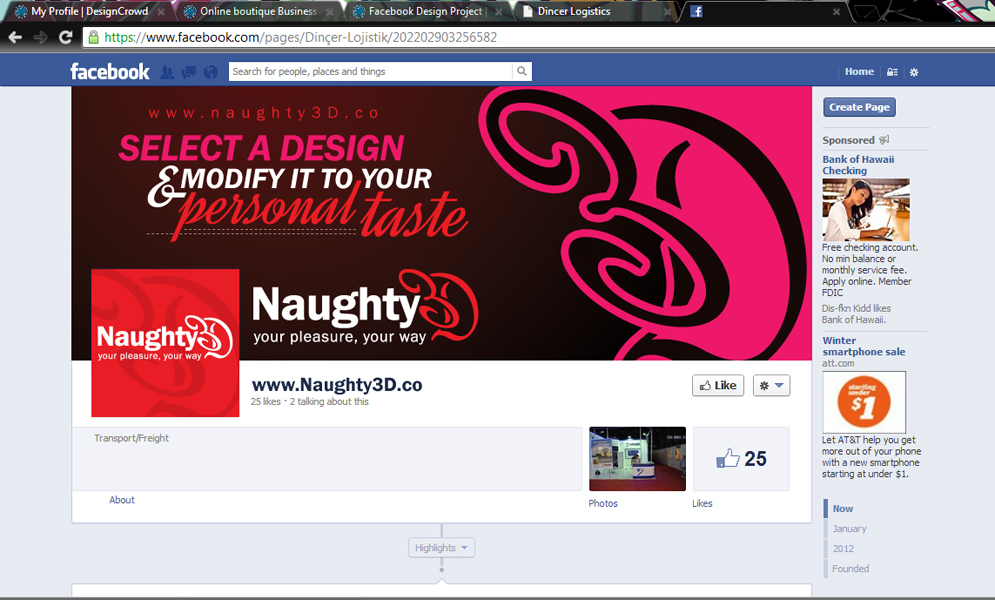Jump to Now on timeline

click(843, 509)
